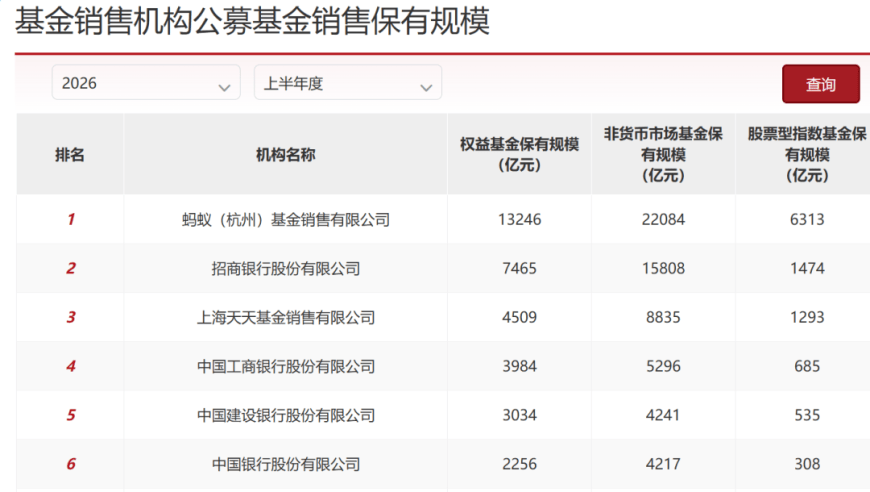Select 招商银行股份有限公司 in the table
Screen dimensions: 870x492
(x=286, y=268)
